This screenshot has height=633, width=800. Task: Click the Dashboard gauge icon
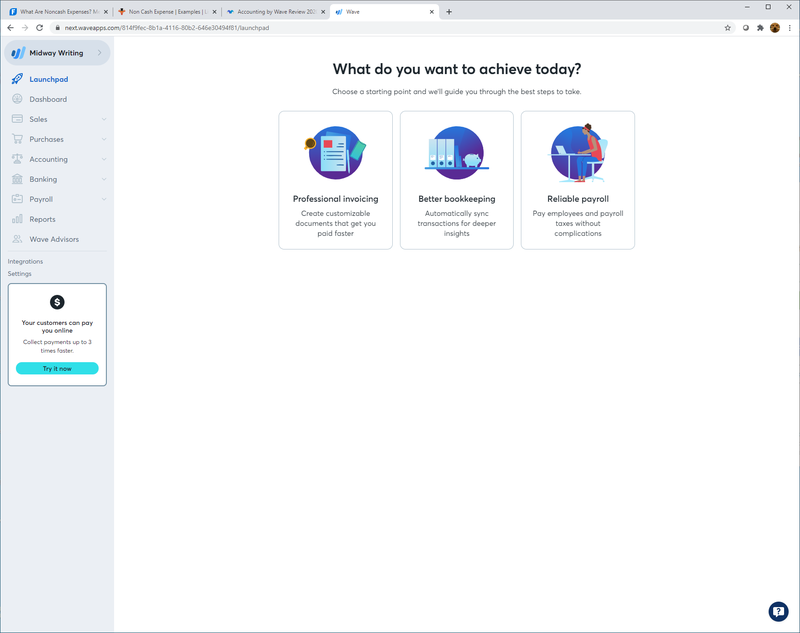click(17, 99)
